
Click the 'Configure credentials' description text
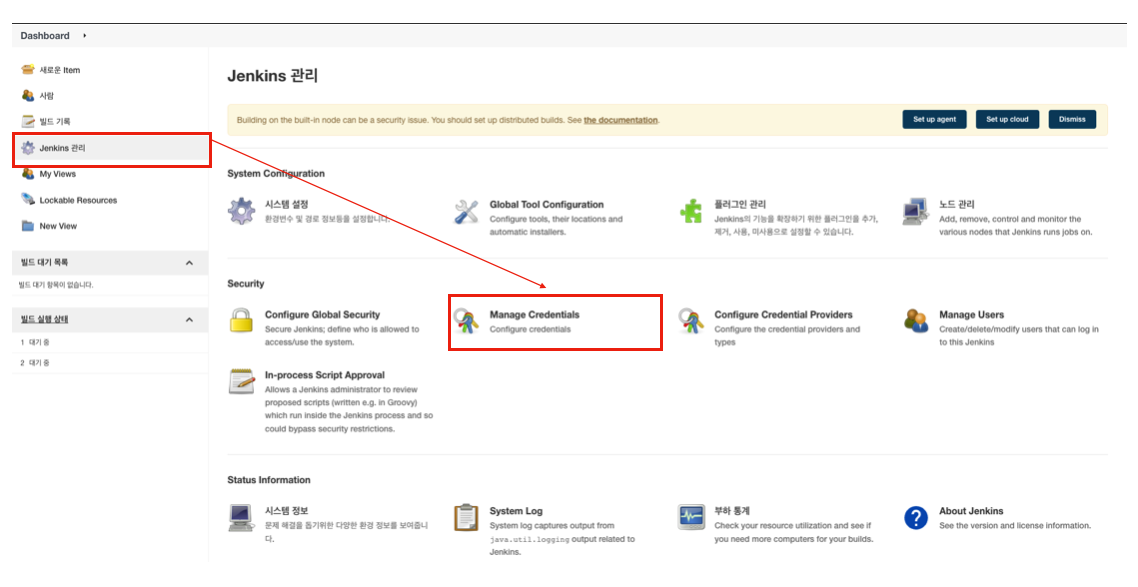(530, 329)
